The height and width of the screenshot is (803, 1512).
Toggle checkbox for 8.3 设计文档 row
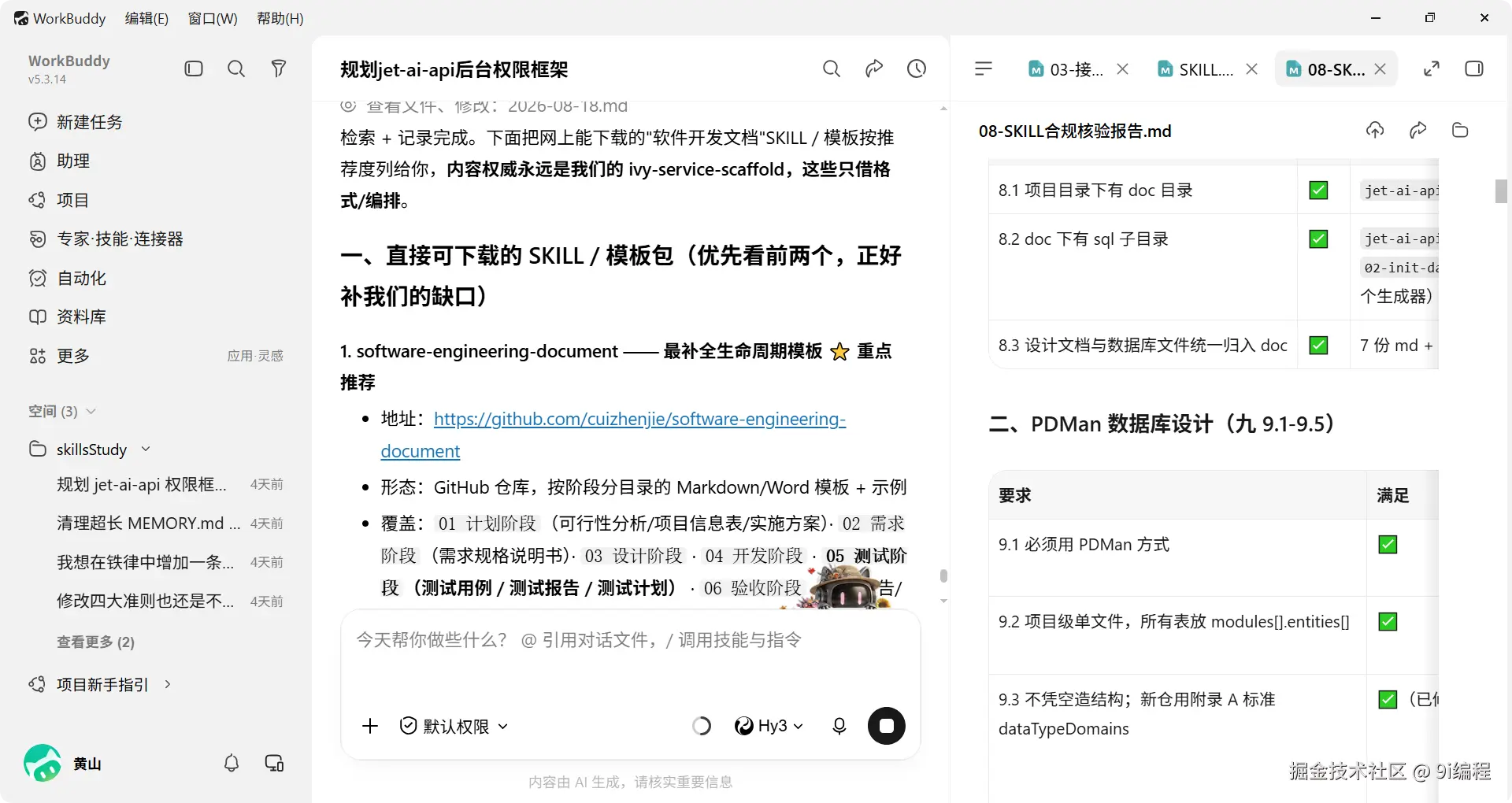1318,345
